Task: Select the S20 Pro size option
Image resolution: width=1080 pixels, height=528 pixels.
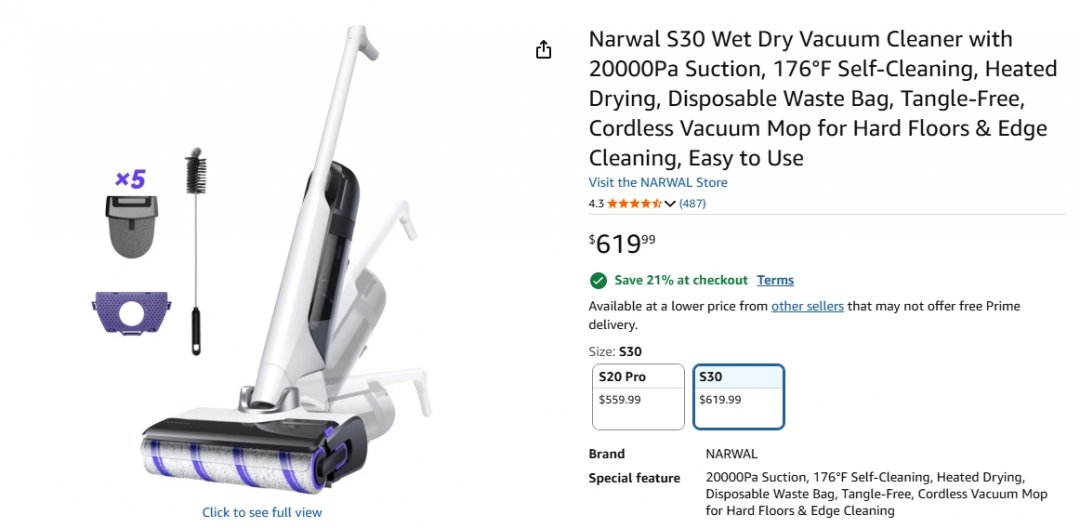Action: (638, 396)
